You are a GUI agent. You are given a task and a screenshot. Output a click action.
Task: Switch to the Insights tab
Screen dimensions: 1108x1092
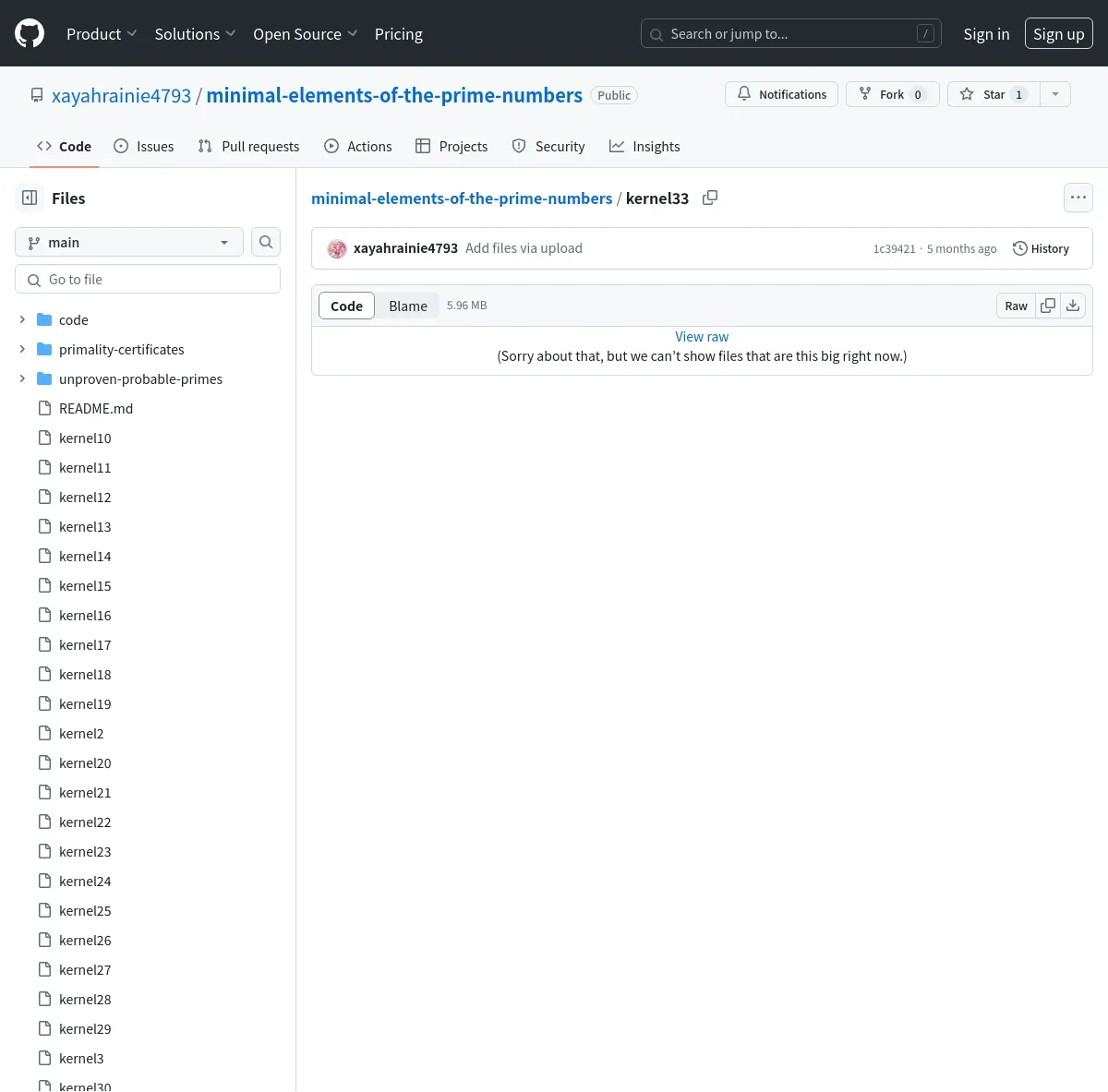point(644,146)
